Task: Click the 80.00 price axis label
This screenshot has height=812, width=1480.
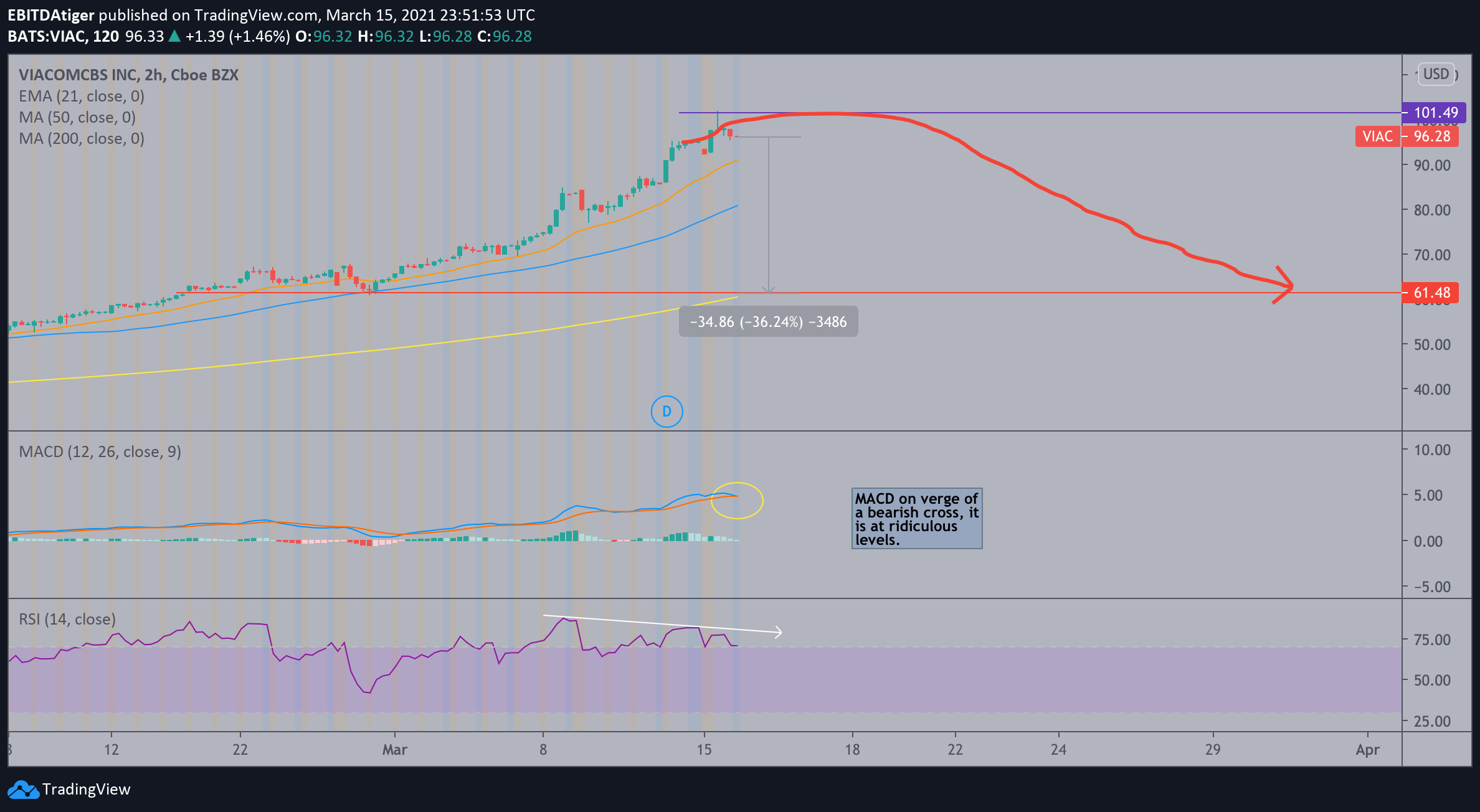Action: point(1432,210)
